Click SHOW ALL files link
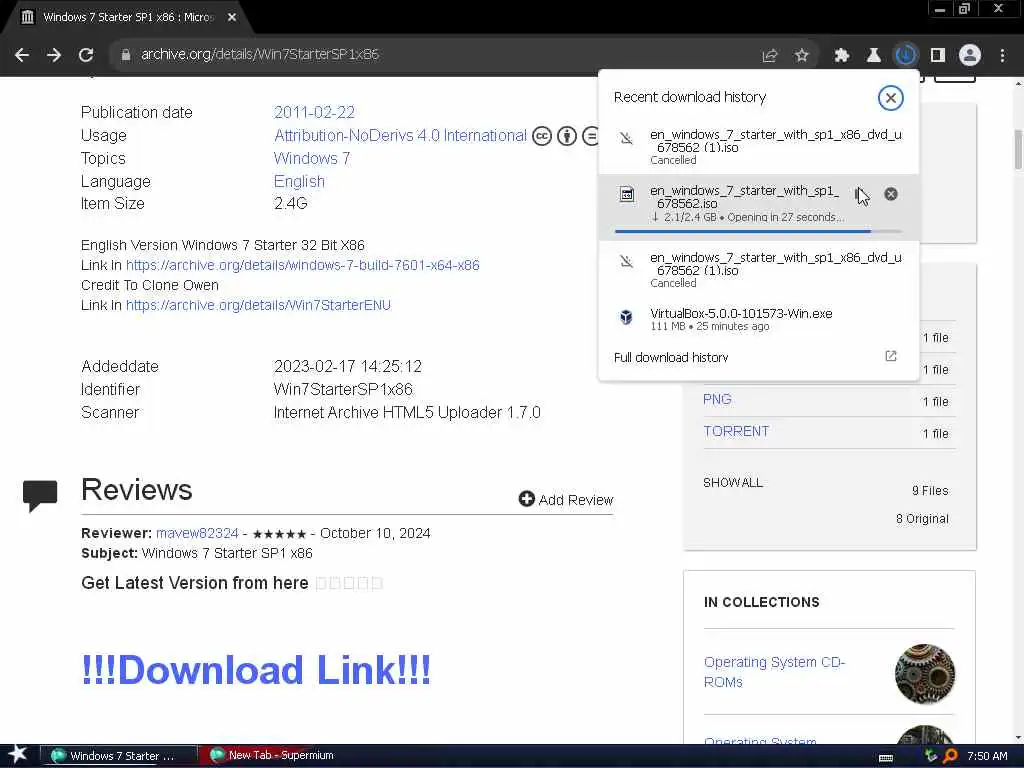This screenshot has height=768, width=1024. (733, 483)
